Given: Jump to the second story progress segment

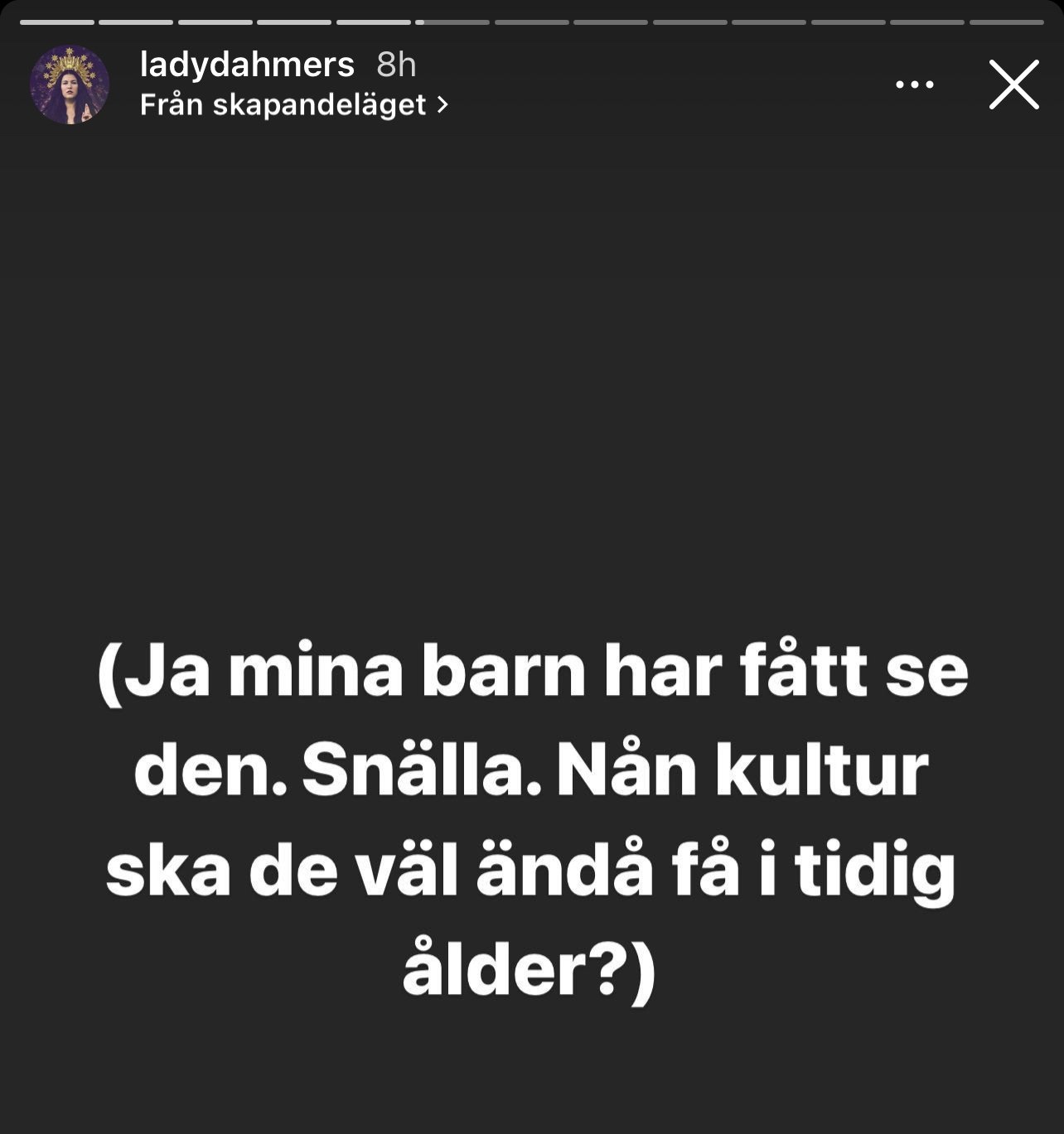Looking at the screenshot, I should click(136, 22).
